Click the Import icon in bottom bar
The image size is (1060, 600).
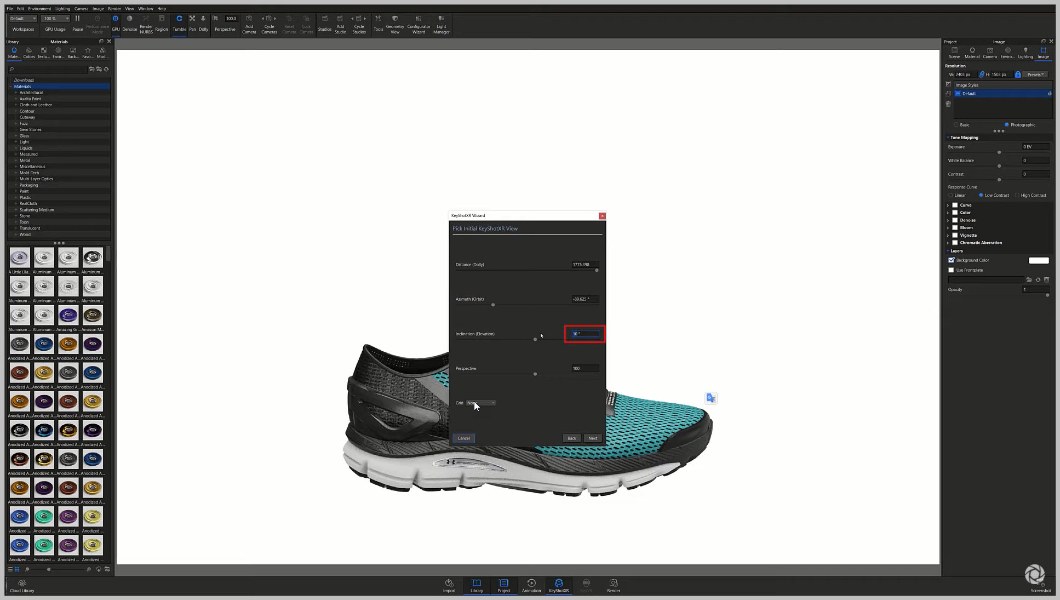pyautogui.click(x=449, y=583)
